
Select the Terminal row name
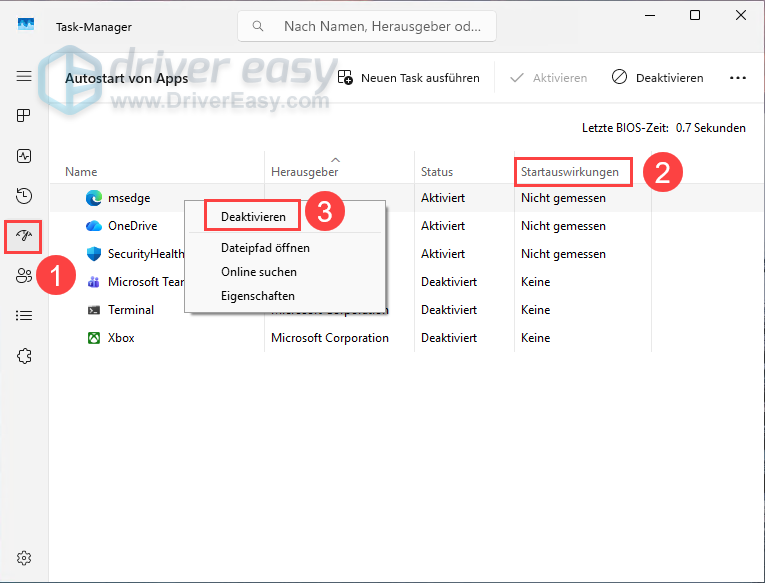point(131,310)
